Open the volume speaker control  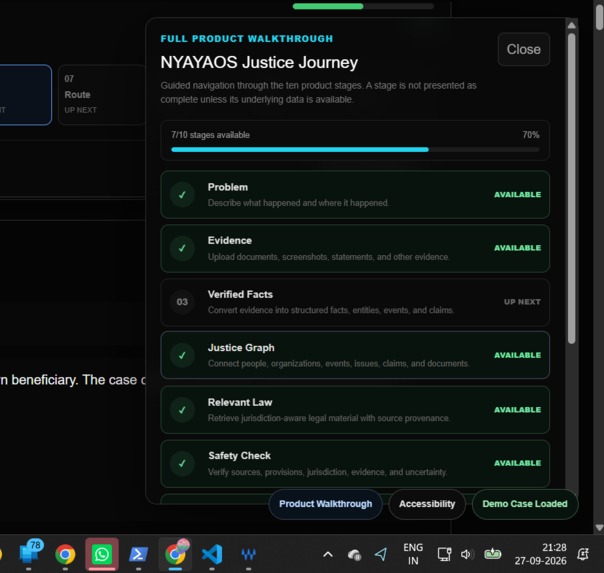pos(466,555)
